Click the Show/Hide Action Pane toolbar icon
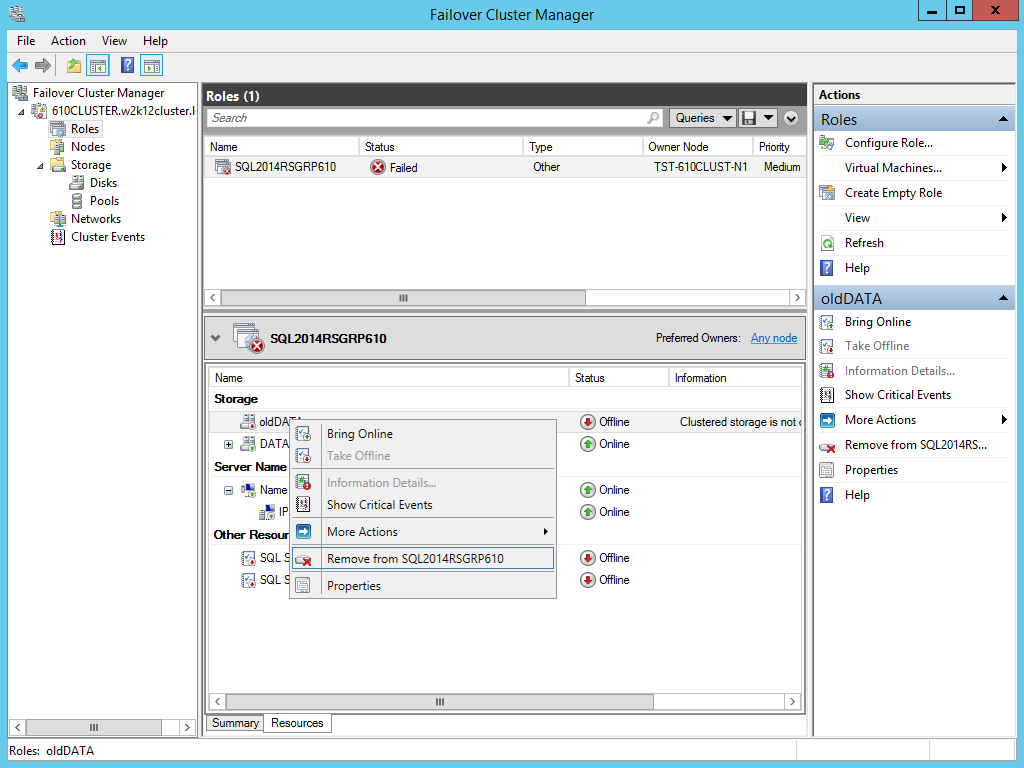This screenshot has height=768, width=1024. [150, 63]
